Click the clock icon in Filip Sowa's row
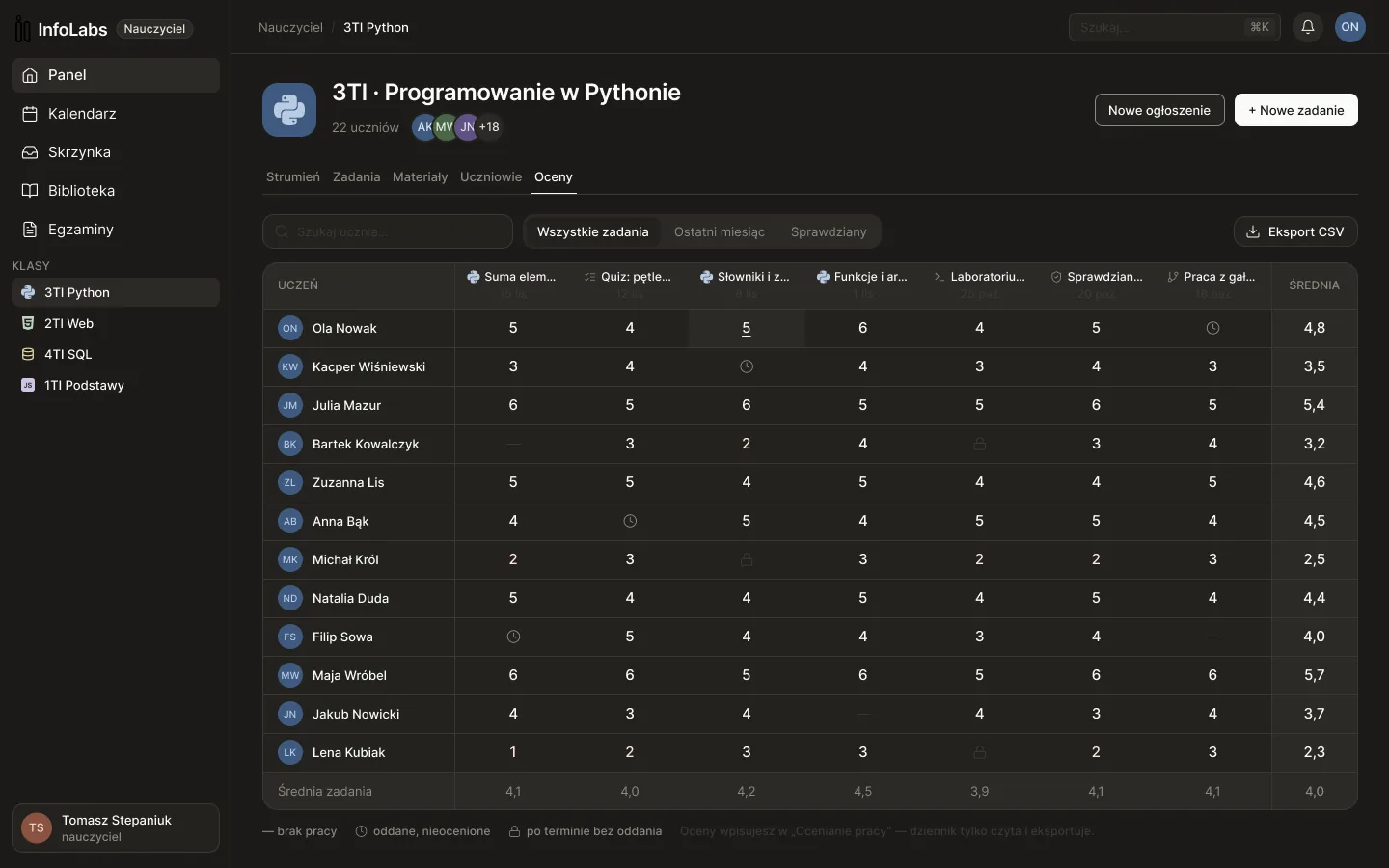Screen dimensions: 1389x868 click(513, 637)
